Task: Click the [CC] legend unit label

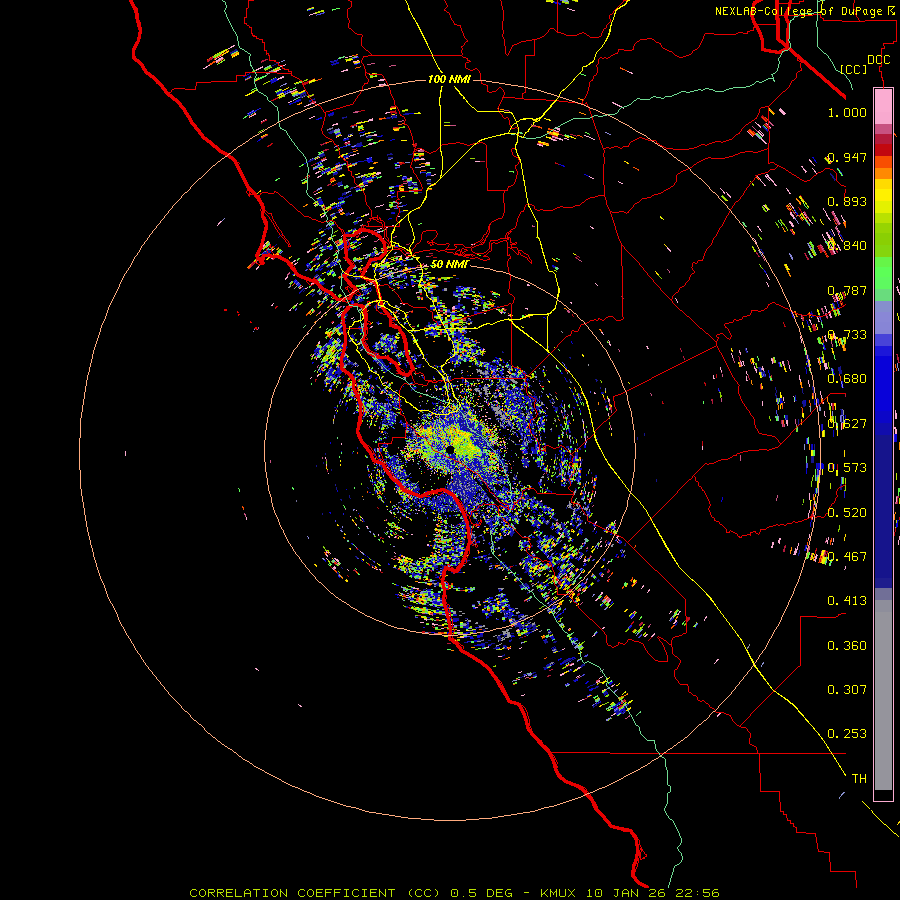Action: 854,69
